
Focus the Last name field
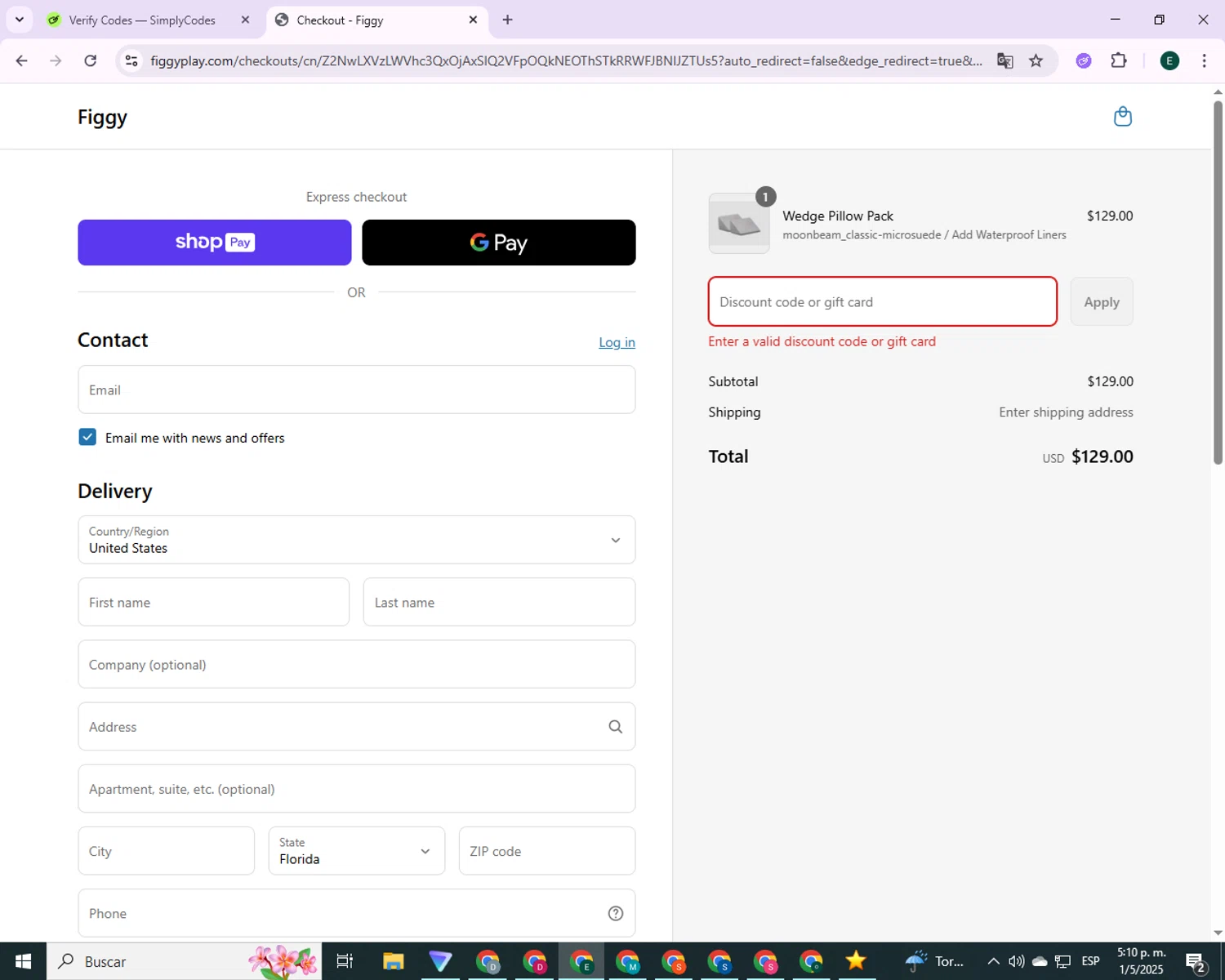[x=499, y=602]
